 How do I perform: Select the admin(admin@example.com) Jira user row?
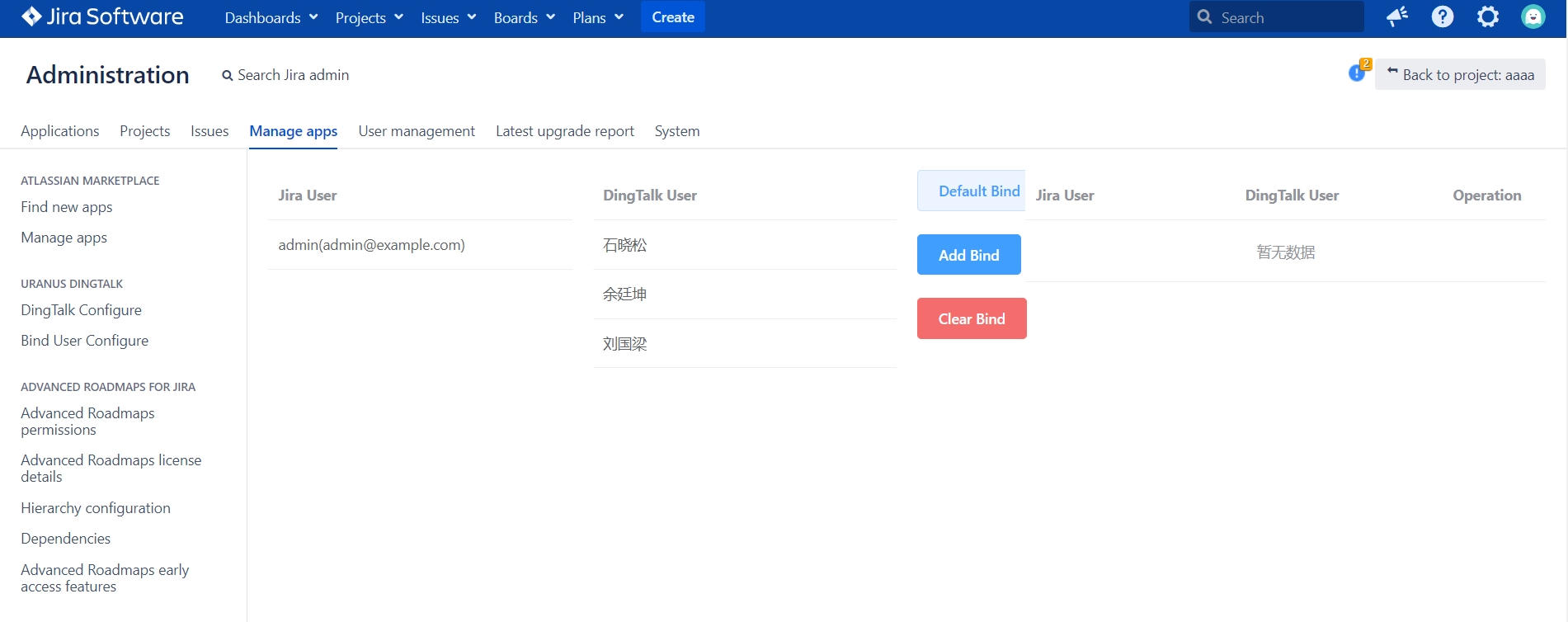(371, 245)
